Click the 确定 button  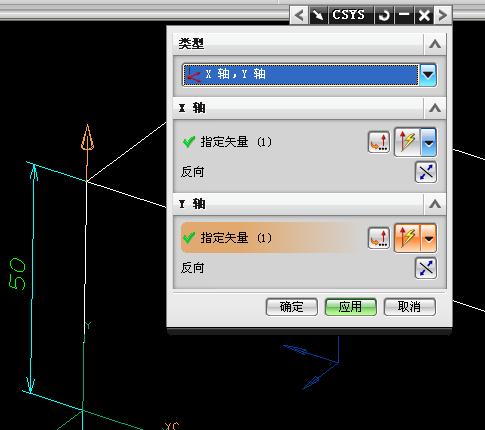point(292,307)
